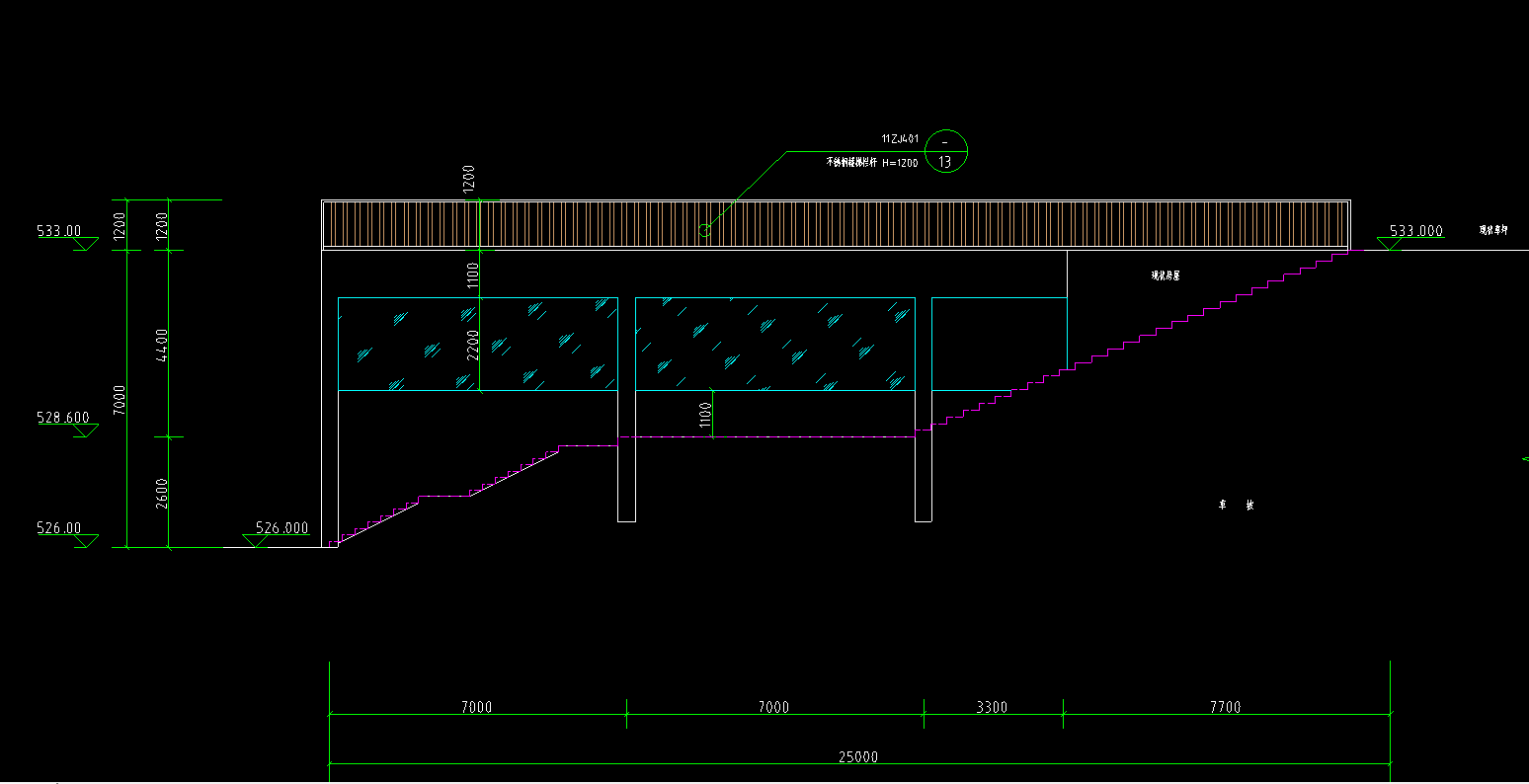Select the detail callout circle numbered 13
Viewport: 1529px width, 784px height.
click(x=945, y=151)
